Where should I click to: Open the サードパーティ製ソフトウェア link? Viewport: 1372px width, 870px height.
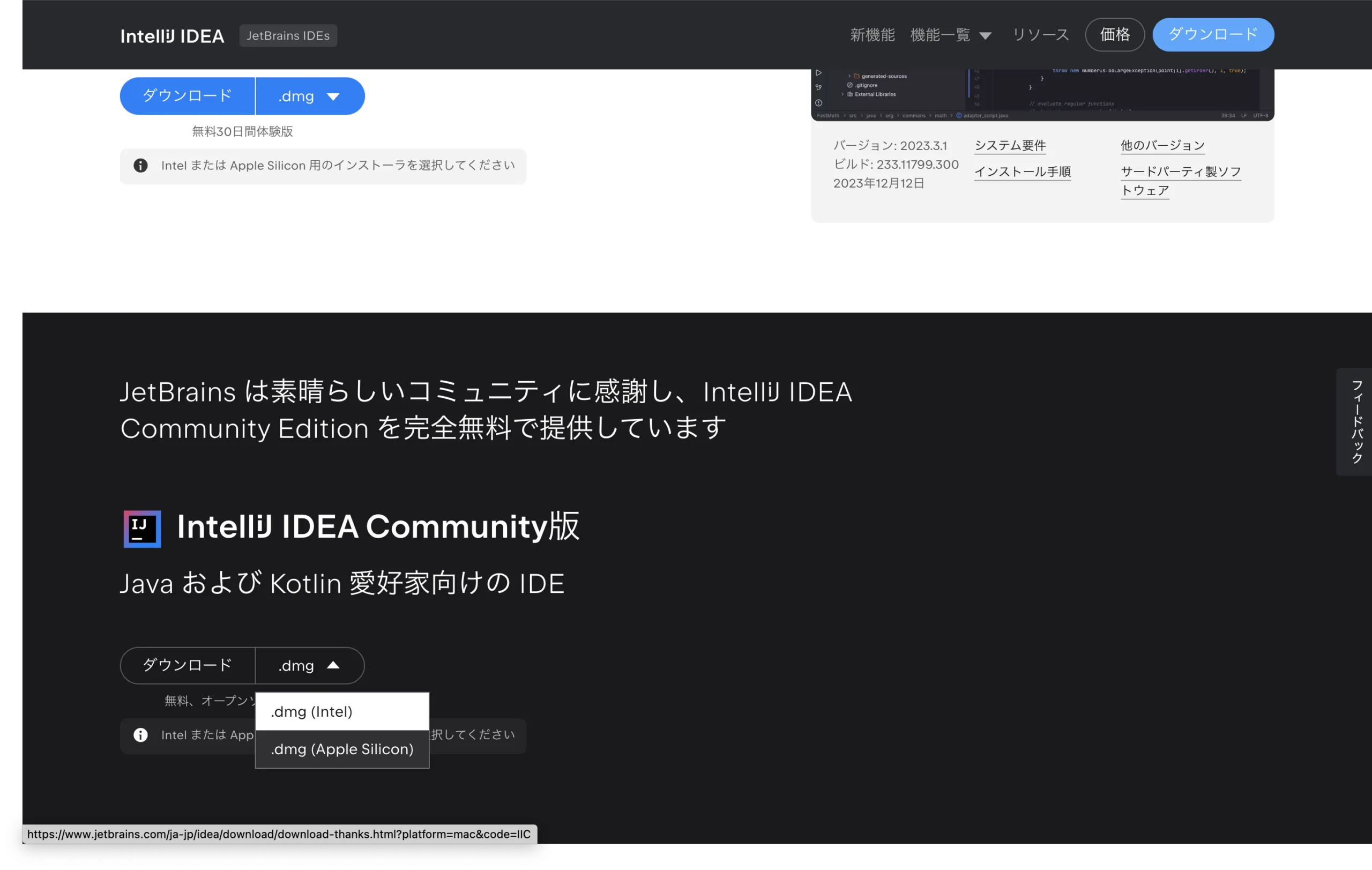point(1181,181)
